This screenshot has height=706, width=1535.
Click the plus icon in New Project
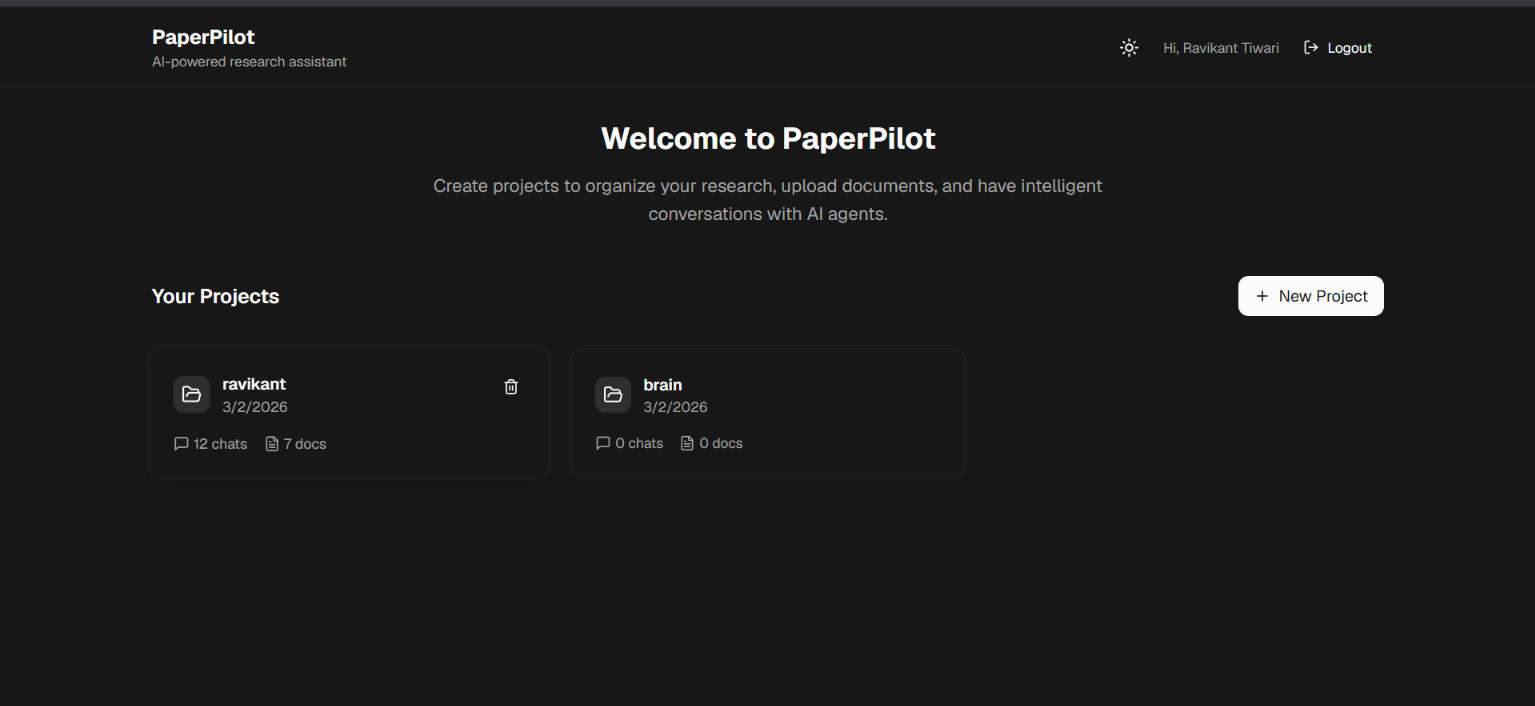click(1262, 296)
